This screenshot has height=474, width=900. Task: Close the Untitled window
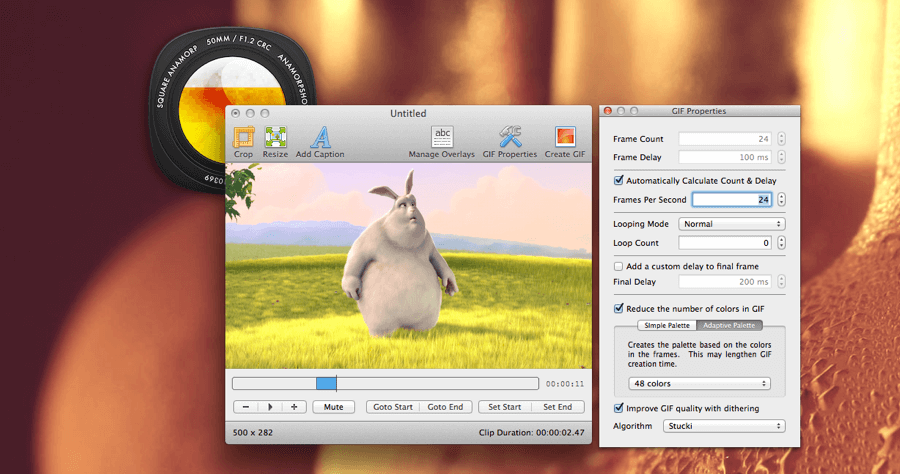236,114
